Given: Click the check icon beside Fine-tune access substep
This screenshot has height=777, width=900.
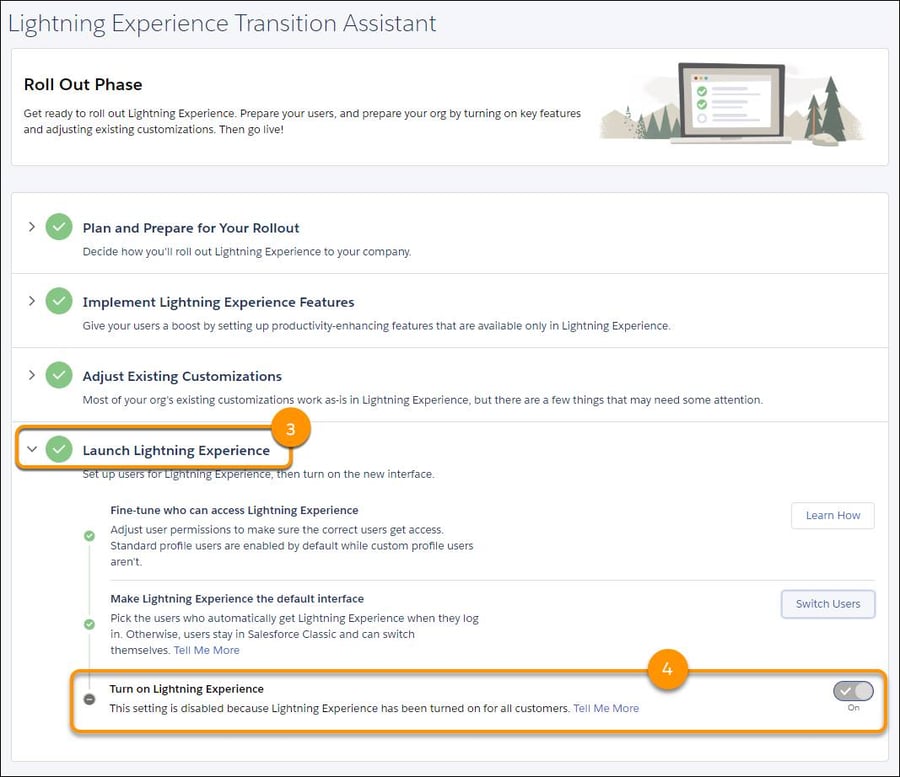Looking at the screenshot, I should [88, 534].
